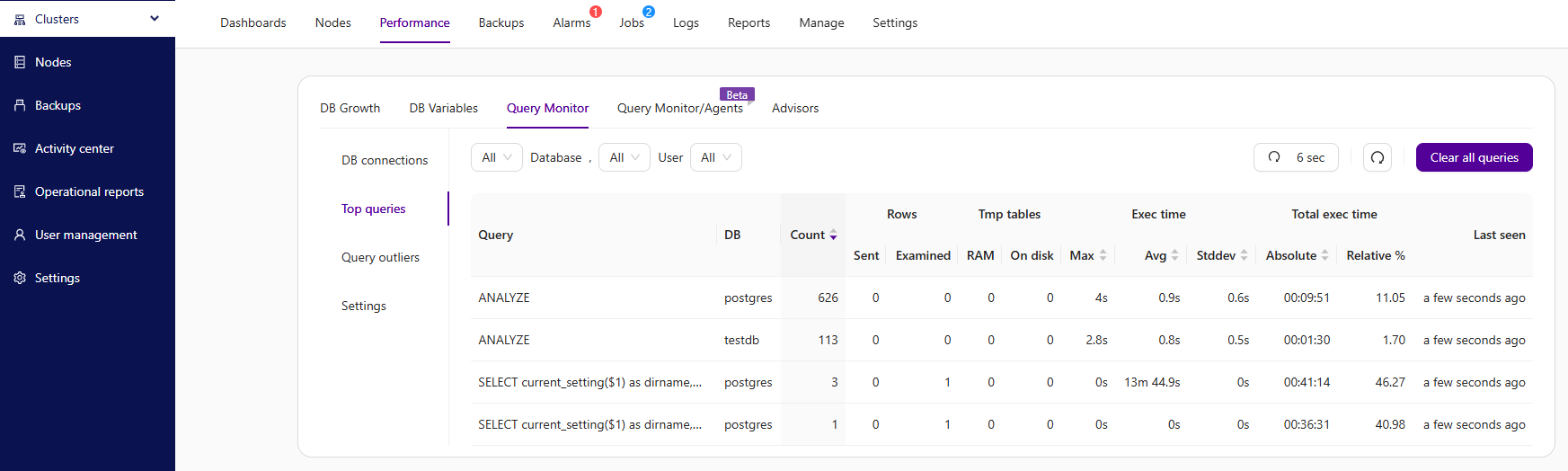The width and height of the screenshot is (1568, 471).
Task: Click the User management person icon
Action: click(20, 235)
